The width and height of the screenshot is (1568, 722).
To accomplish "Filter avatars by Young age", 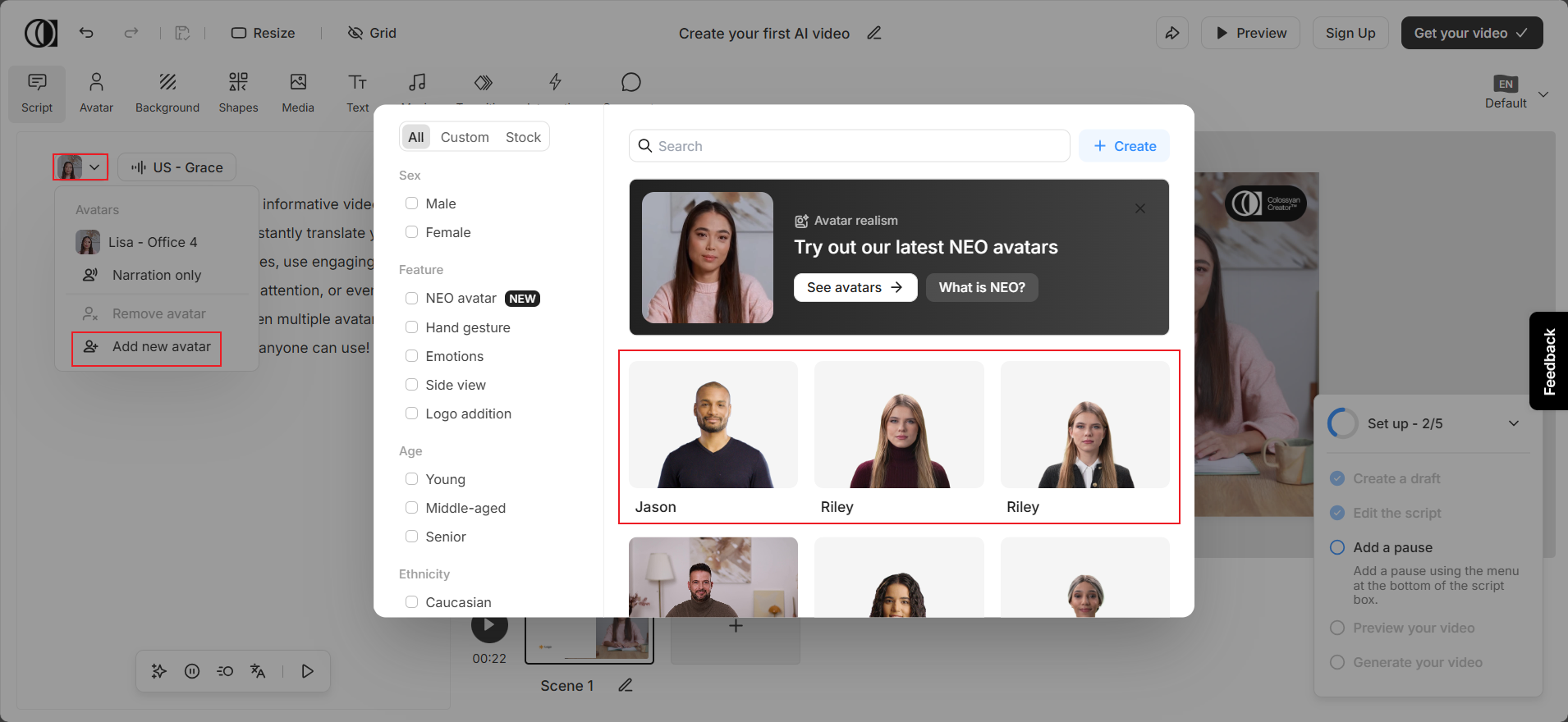I will tap(411, 479).
